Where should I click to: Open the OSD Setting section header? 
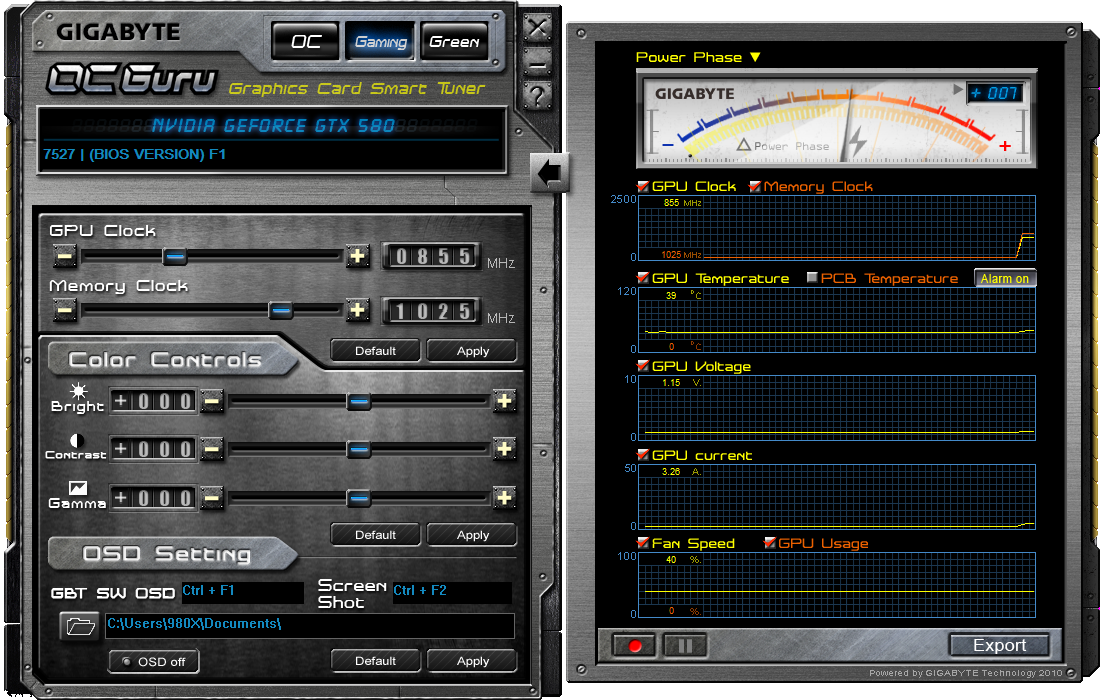pos(172,554)
